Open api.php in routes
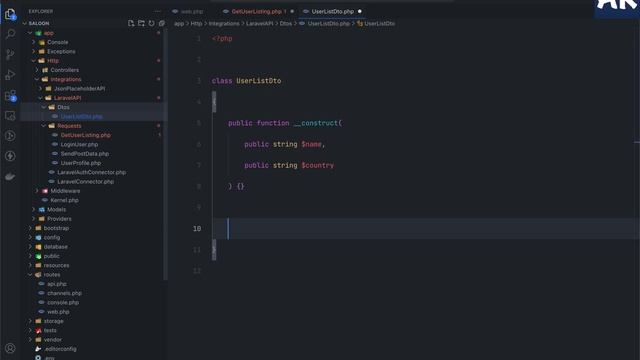Viewport: 640px width, 360px height. tap(57, 284)
